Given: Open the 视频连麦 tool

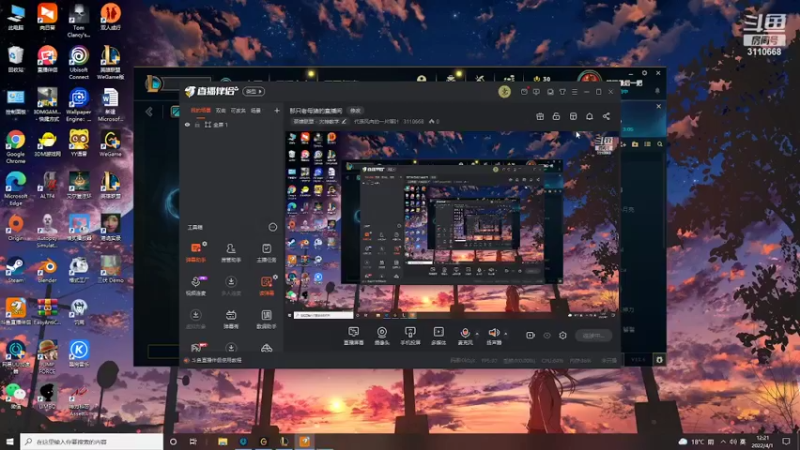Looking at the screenshot, I should [195, 286].
